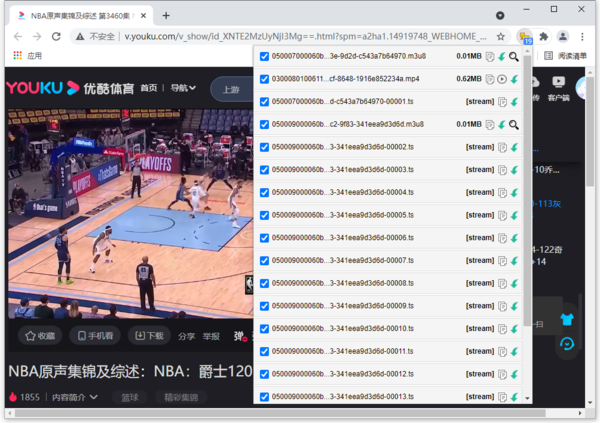This screenshot has width=600, height=423.
Task: Uncheck the 00002.ts stream checkbox
Action: (x=264, y=147)
